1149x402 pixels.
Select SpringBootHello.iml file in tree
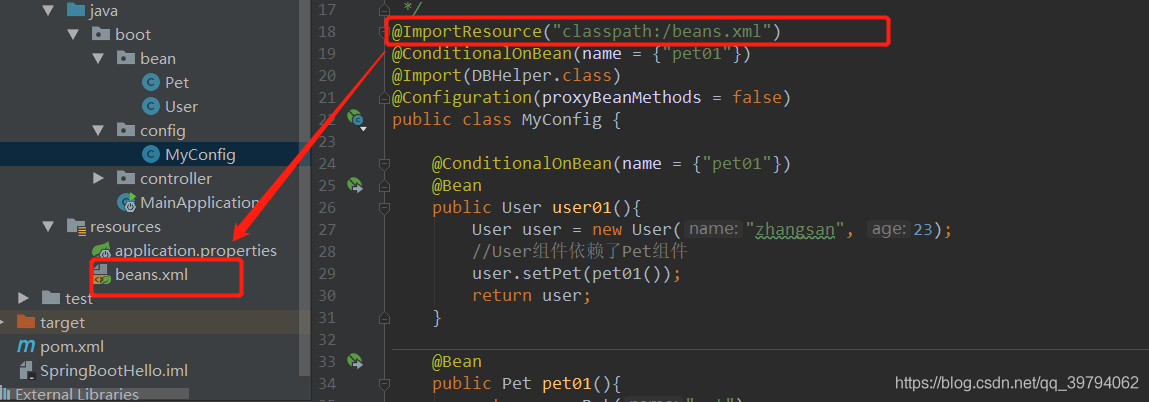click(113, 370)
